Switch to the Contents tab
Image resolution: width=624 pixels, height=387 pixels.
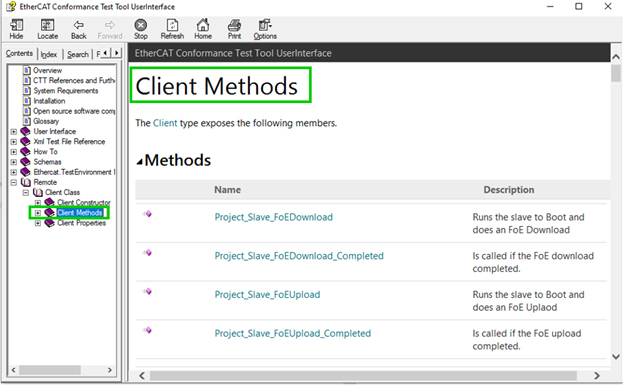pyautogui.click(x=19, y=53)
